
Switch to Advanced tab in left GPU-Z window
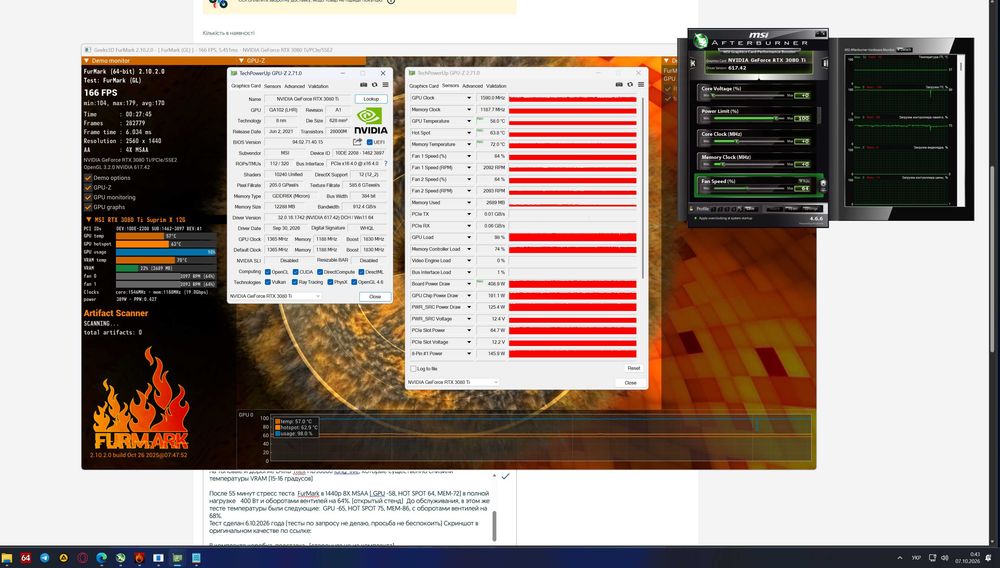(294, 86)
